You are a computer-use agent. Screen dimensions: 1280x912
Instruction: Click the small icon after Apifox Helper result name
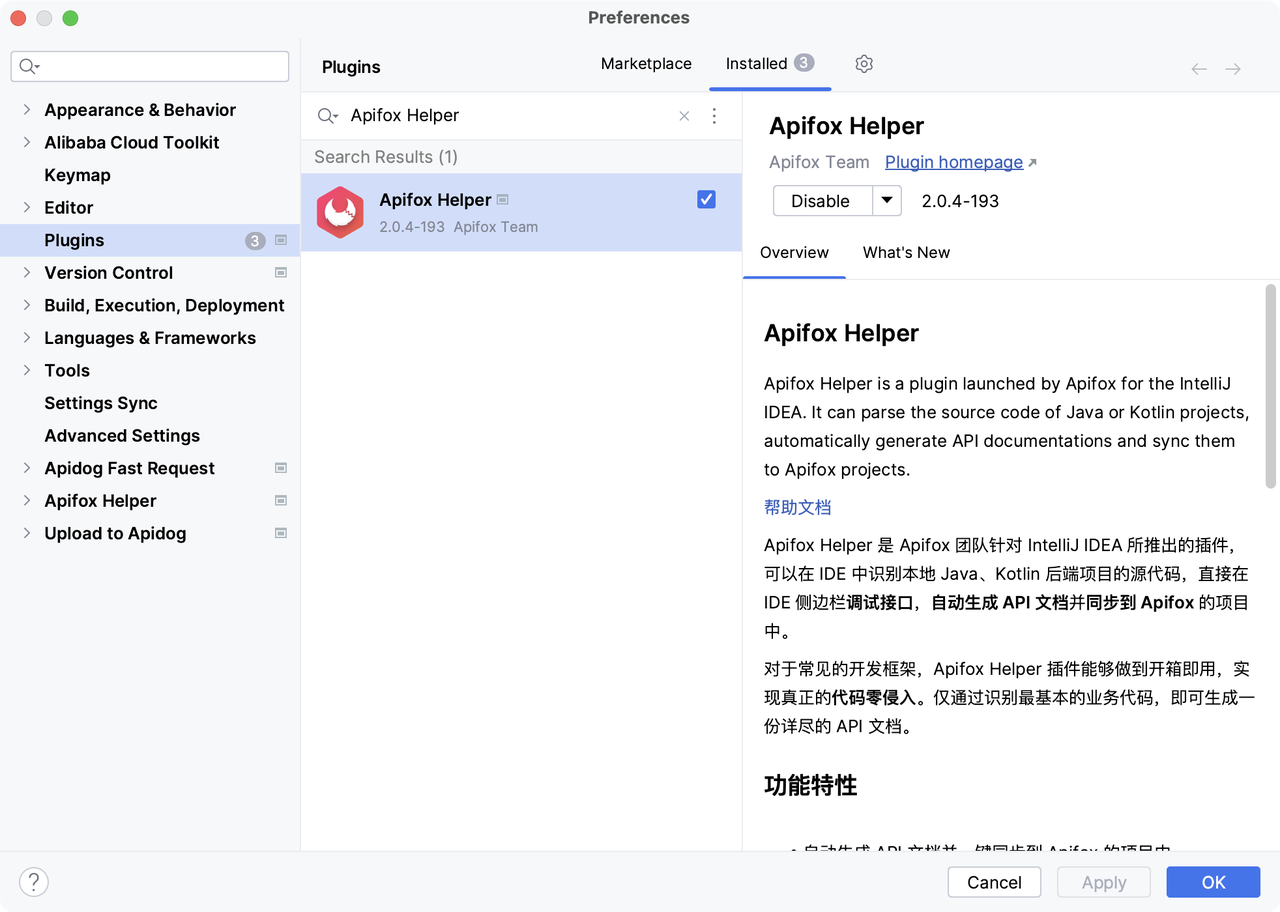pyautogui.click(x=502, y=200)
